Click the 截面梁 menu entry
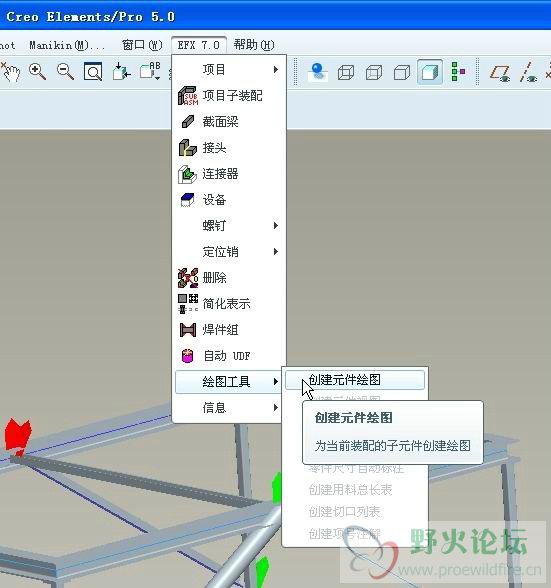This screenshot has width=551, height=588. [x=228, y=122]
